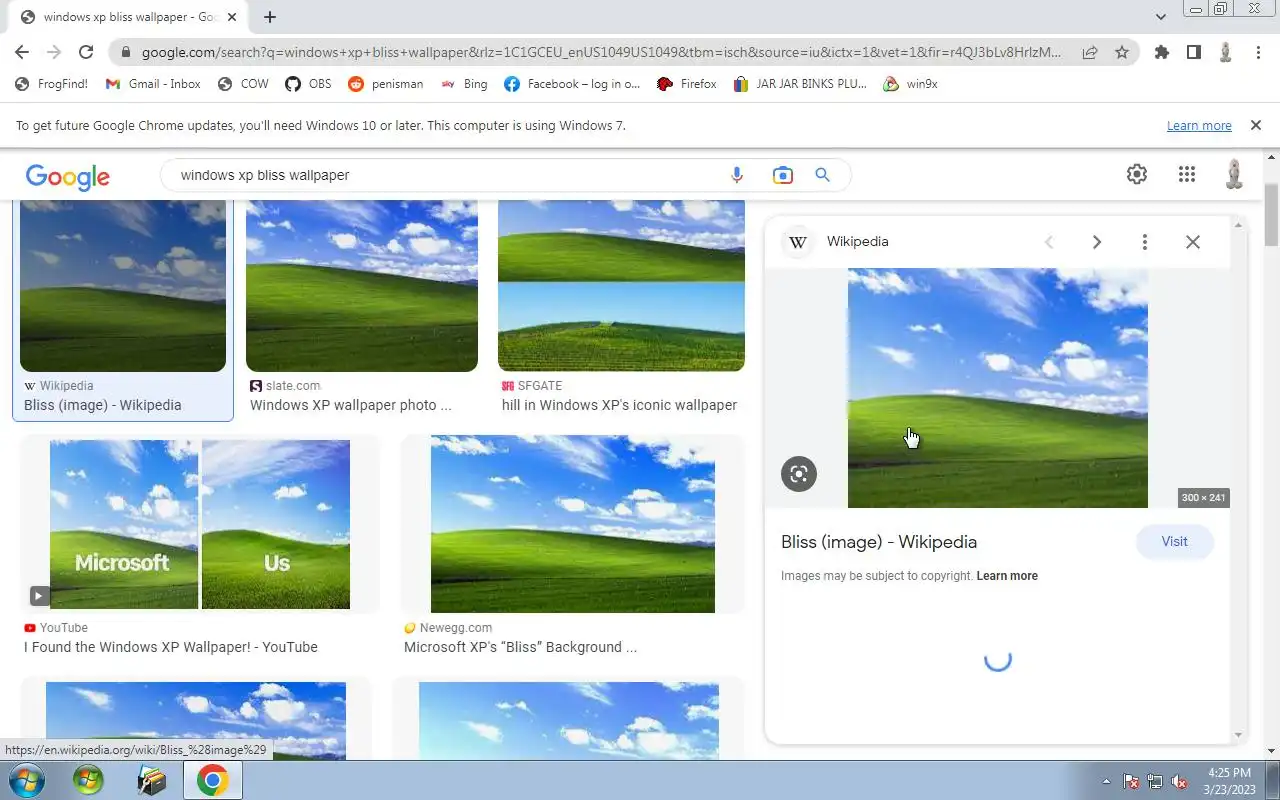Open Google quick settings gear
The height and width of the screenshot is (800, 1280).
[x=1137, y=174]
